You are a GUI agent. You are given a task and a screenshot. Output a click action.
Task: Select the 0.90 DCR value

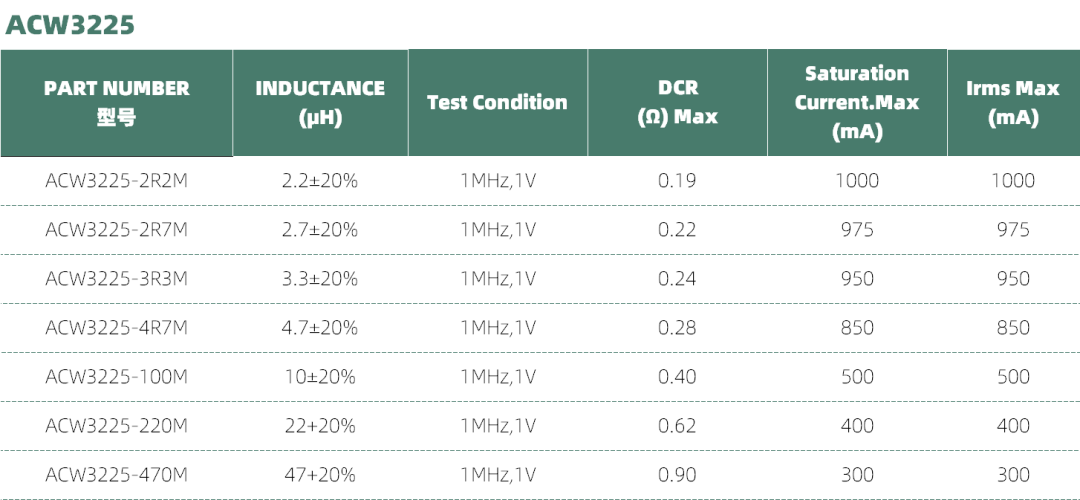(677, 475)
